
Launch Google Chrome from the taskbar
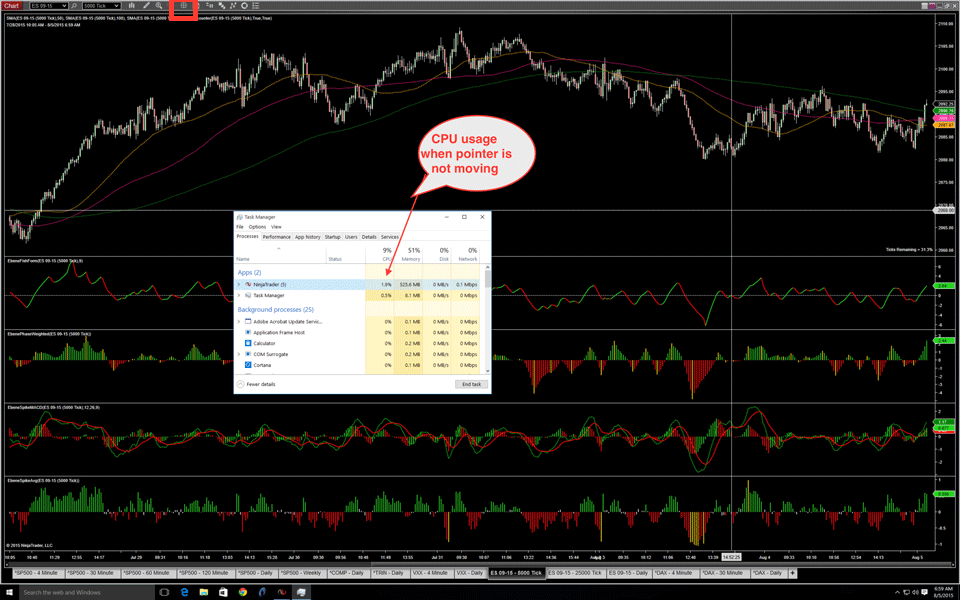tap(242, 592)
